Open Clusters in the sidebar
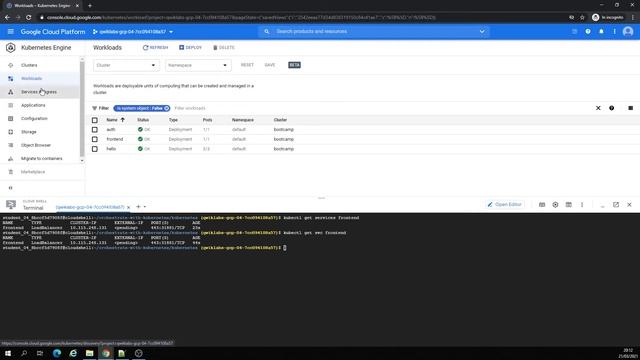 pyautogui.click(x=29, y=65)
